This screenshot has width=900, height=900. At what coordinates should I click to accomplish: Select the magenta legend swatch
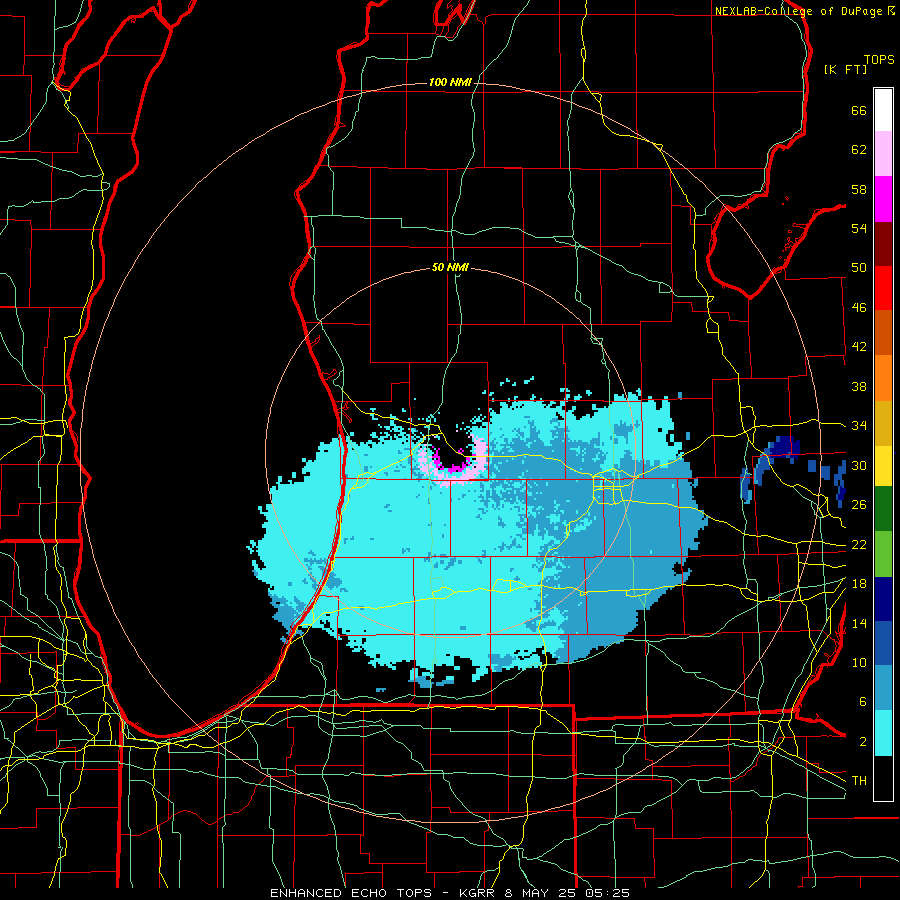[883, 199]
